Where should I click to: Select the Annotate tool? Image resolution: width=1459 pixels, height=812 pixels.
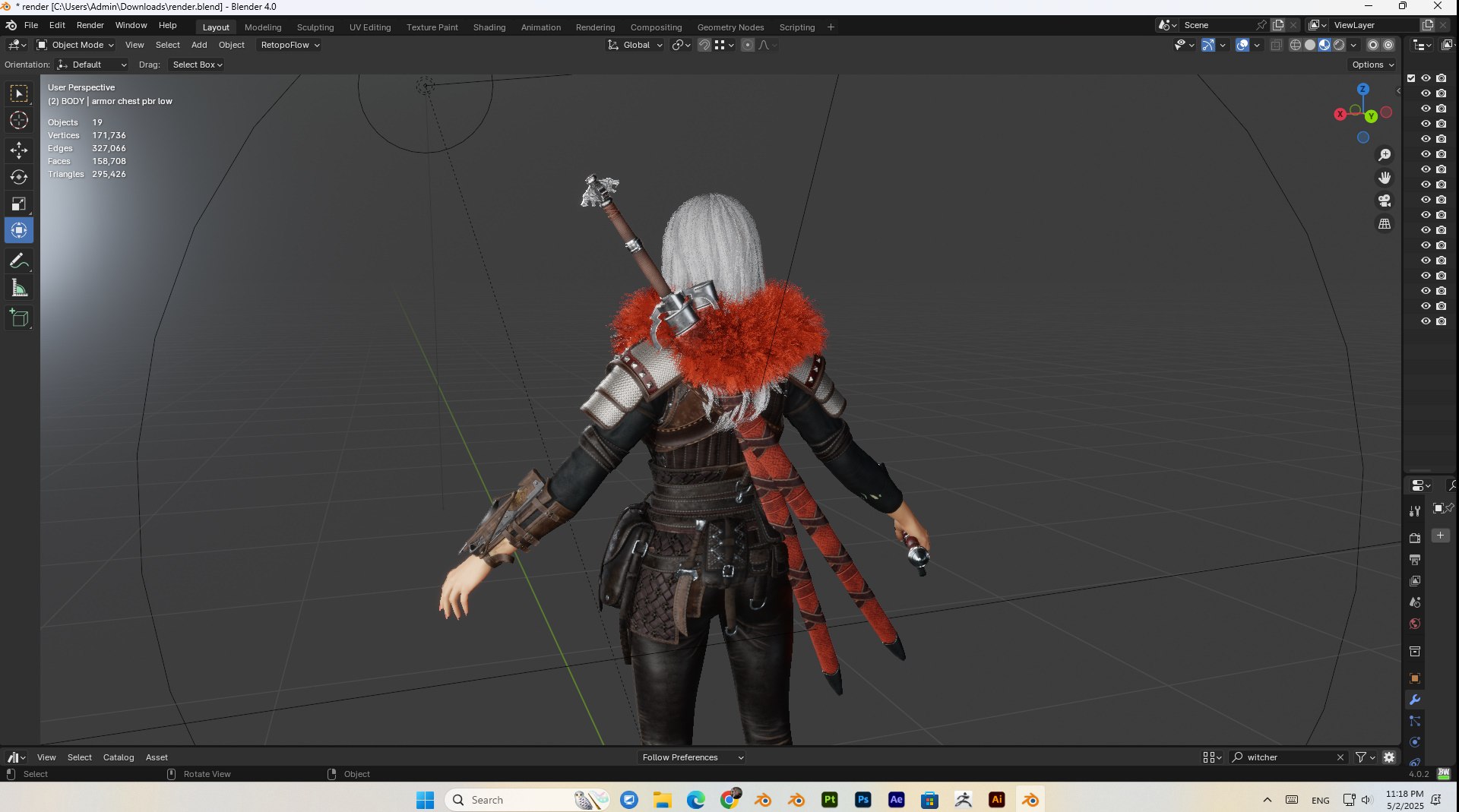tap(19, 261)
